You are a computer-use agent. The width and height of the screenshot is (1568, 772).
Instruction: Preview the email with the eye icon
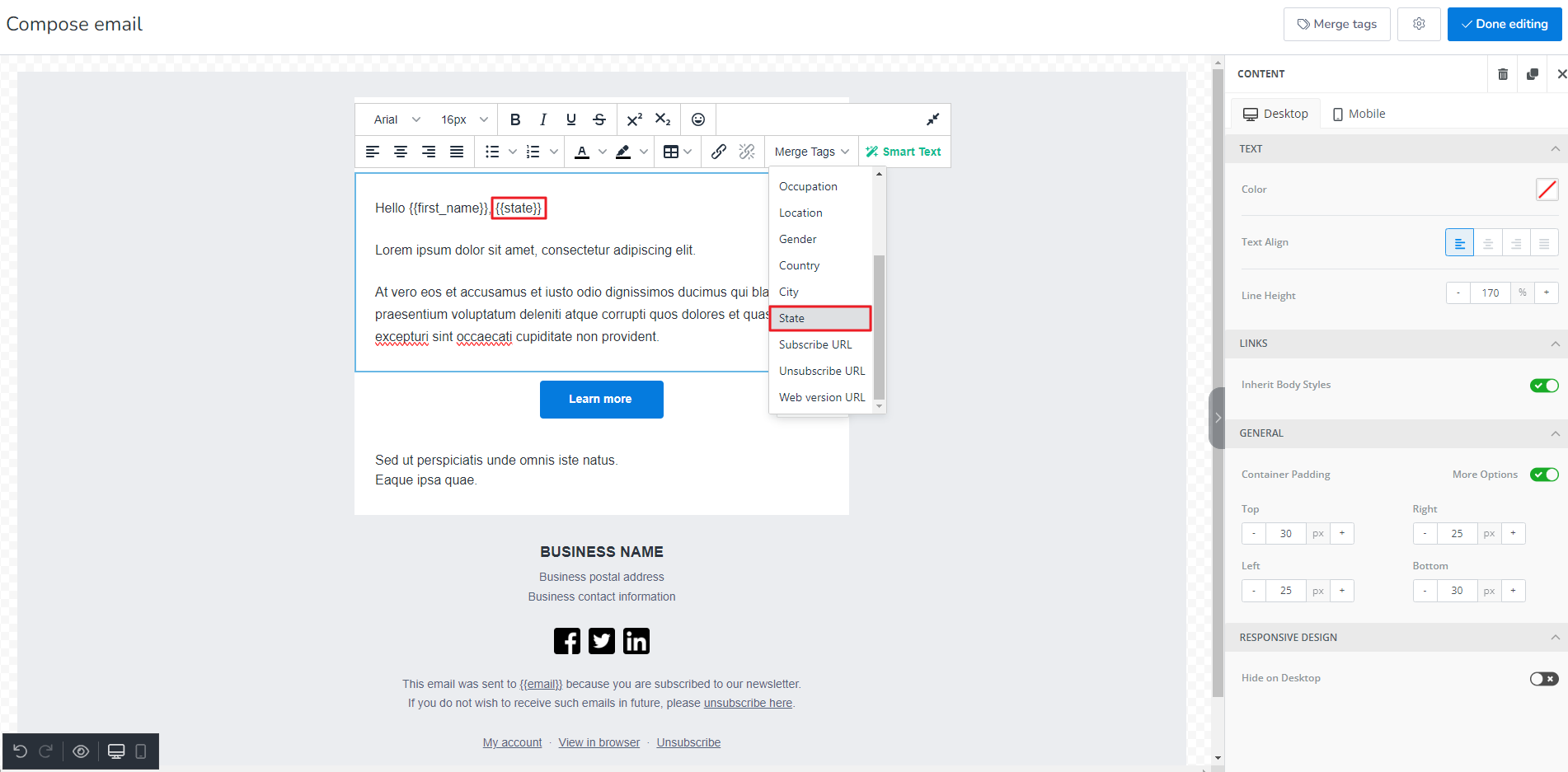(x=81, y=751)
